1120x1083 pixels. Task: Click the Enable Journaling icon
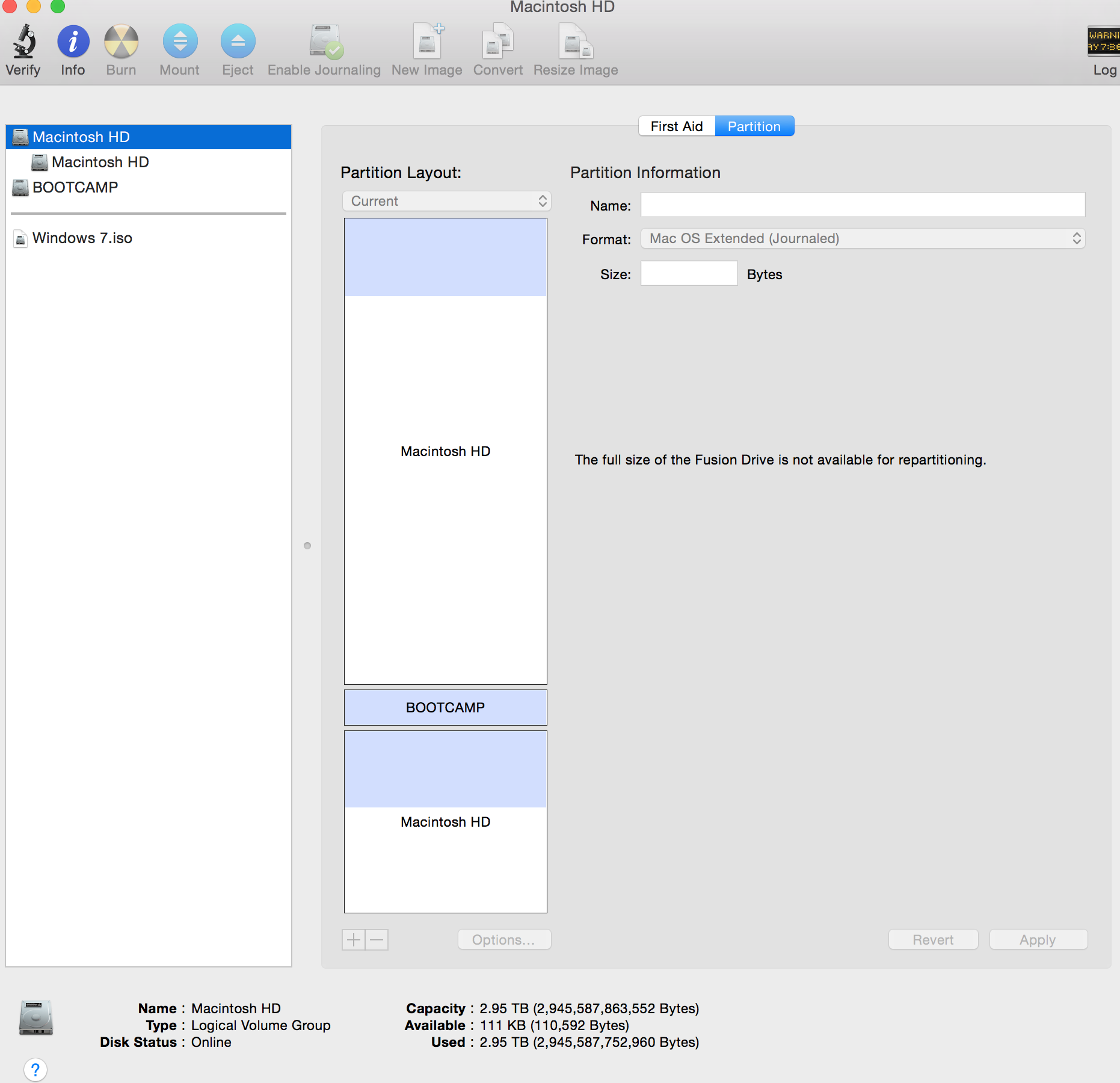[325, 42]
